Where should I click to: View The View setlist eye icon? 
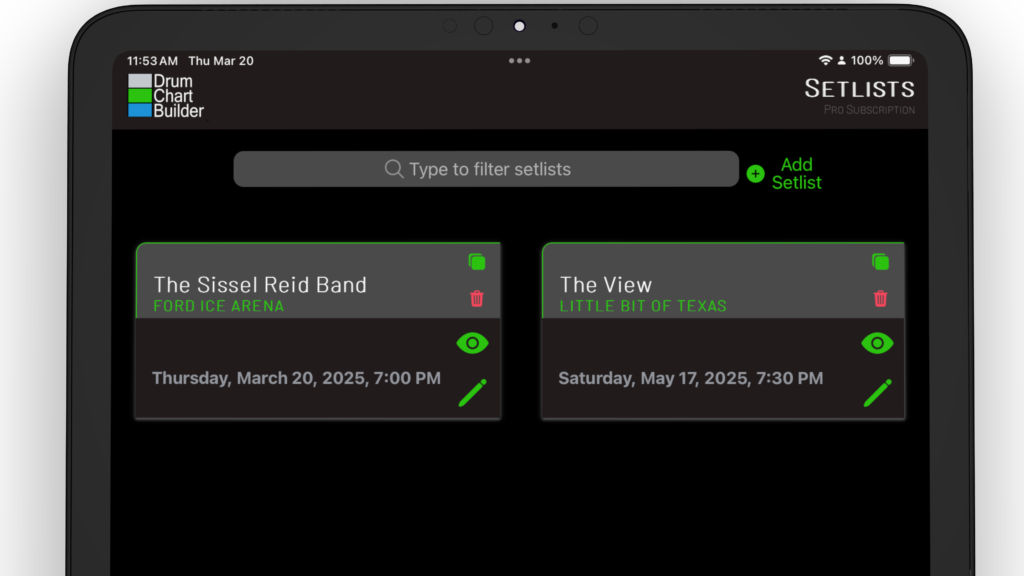tap(877, 343)
